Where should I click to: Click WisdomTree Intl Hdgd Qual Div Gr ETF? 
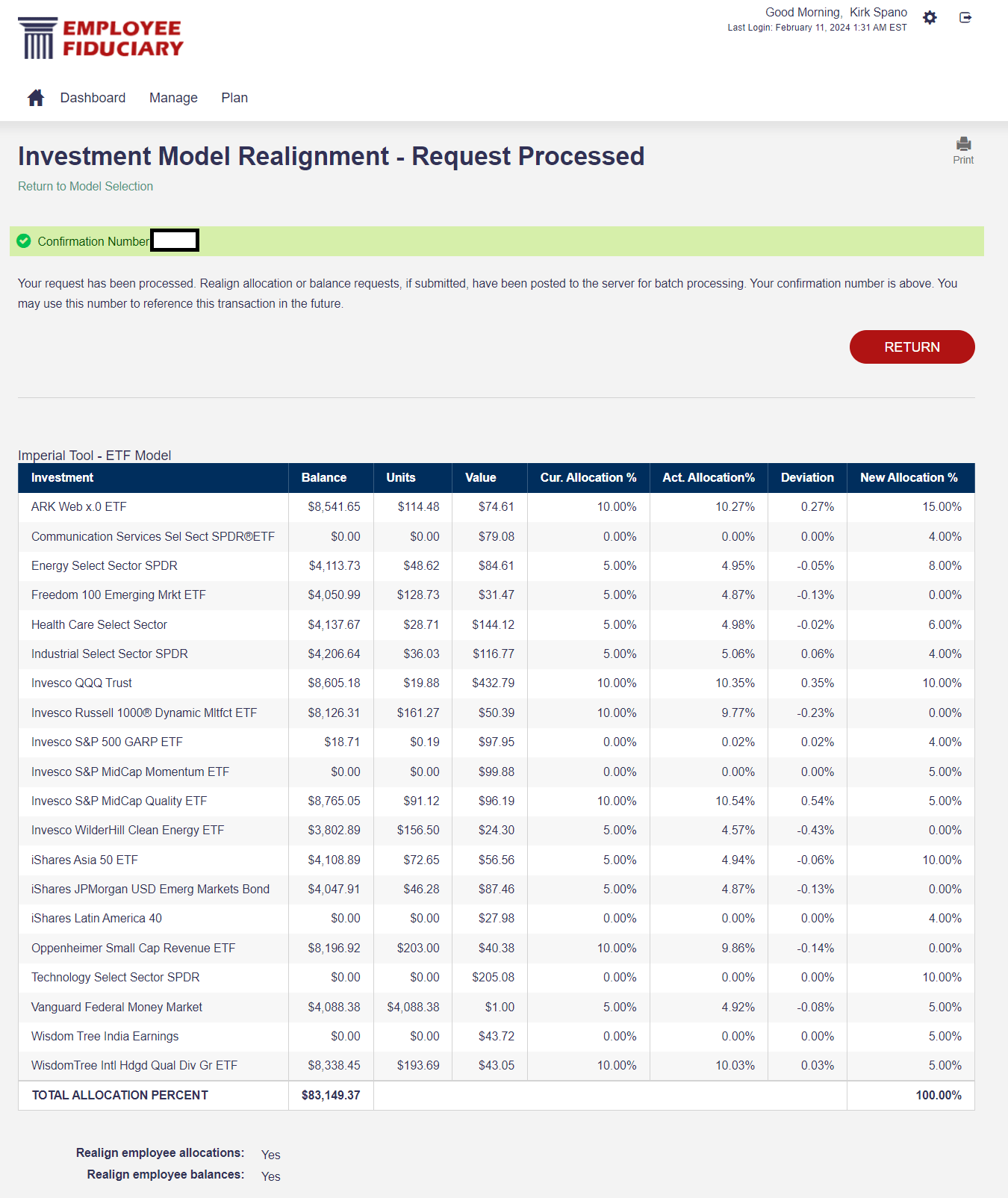(x=134, y=1066)
